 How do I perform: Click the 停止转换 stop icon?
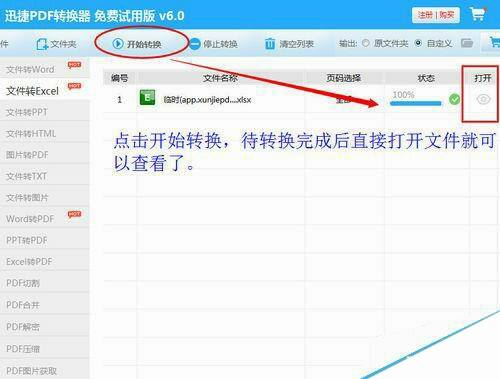pyautogui.click(x=195, y=44)
